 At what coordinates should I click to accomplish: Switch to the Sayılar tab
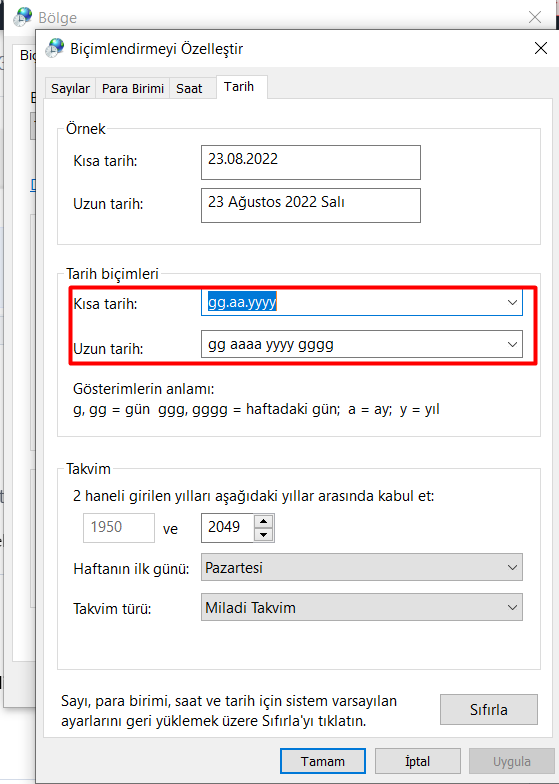point(70,88)
